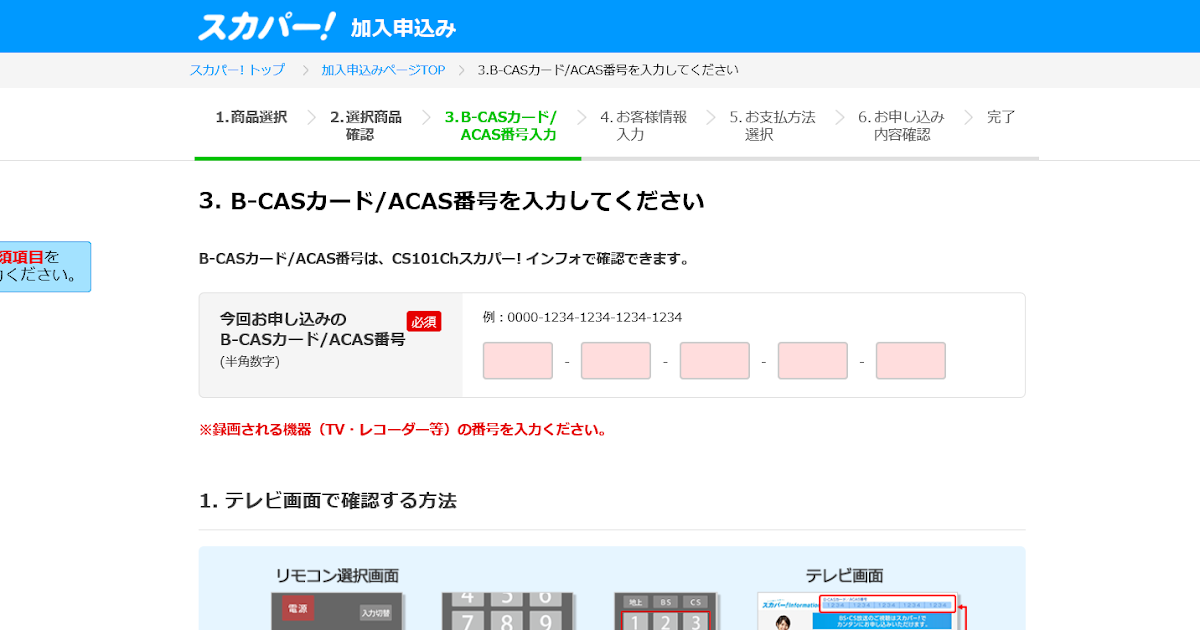Viewport: 1200px width, 630px height.
Task: Select step 3.B-CASカード/ACAS番号入力 tab
Action: tap(501, 125)
